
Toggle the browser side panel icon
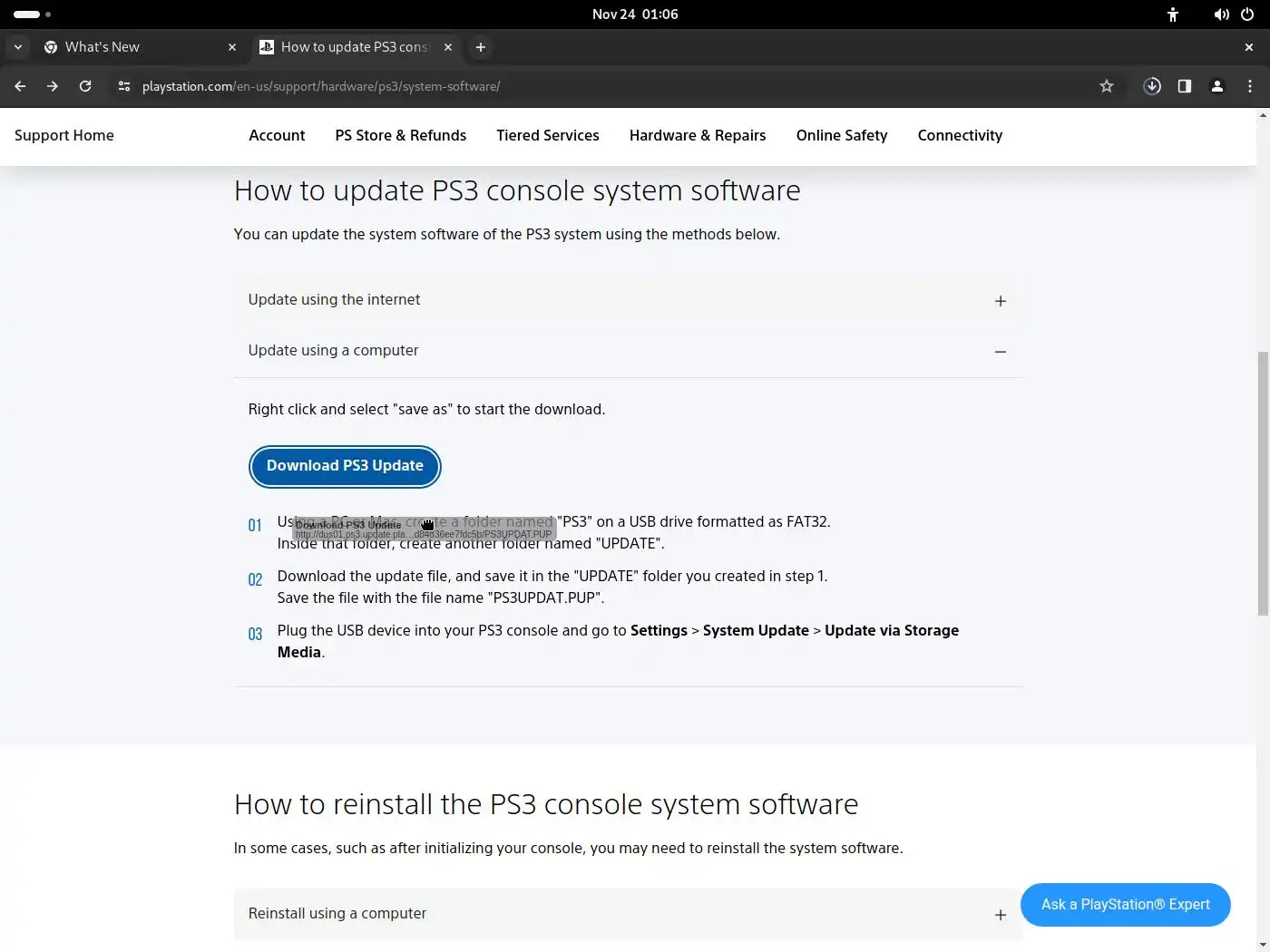(1185, 86)
